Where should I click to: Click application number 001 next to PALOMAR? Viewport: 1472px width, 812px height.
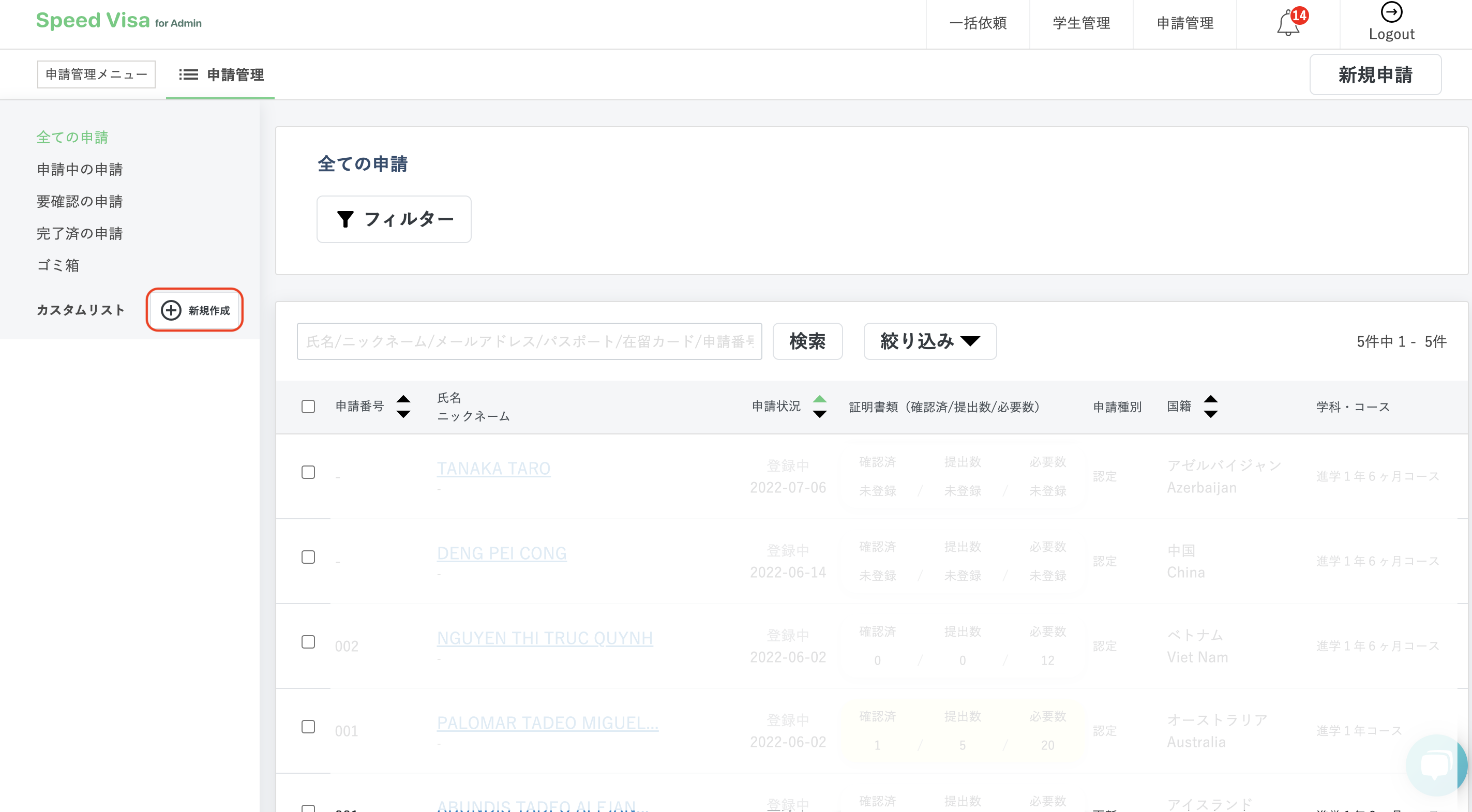coord(347,731)
